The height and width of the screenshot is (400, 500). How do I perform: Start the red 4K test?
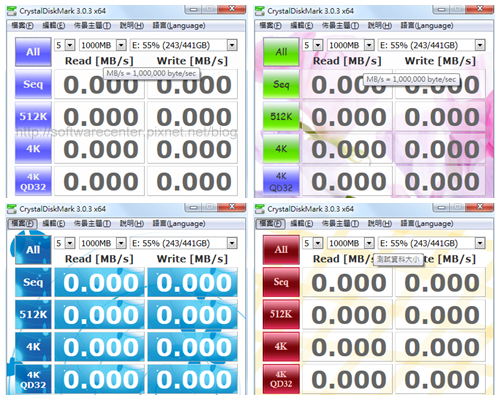[281, 347]
